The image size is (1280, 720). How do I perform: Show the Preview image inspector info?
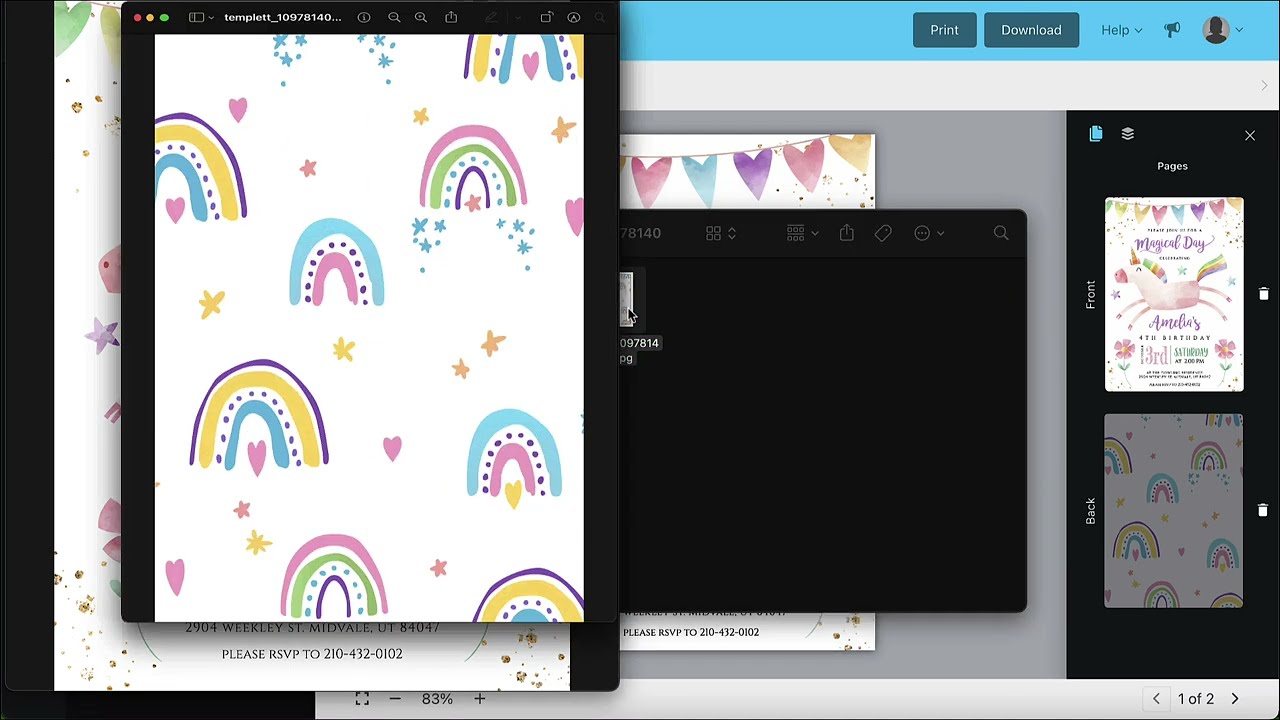click(364, 18)
